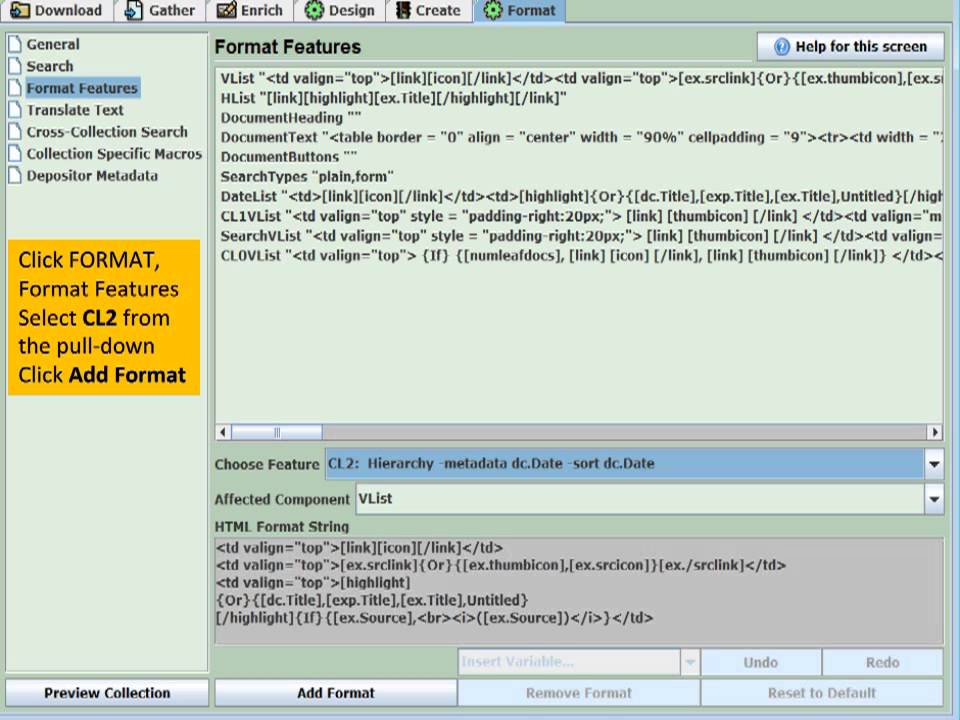The width and height of the screenshot is (960, 720).
Task: Select the DocumentHeading row
Action: [x=579, y=118]
